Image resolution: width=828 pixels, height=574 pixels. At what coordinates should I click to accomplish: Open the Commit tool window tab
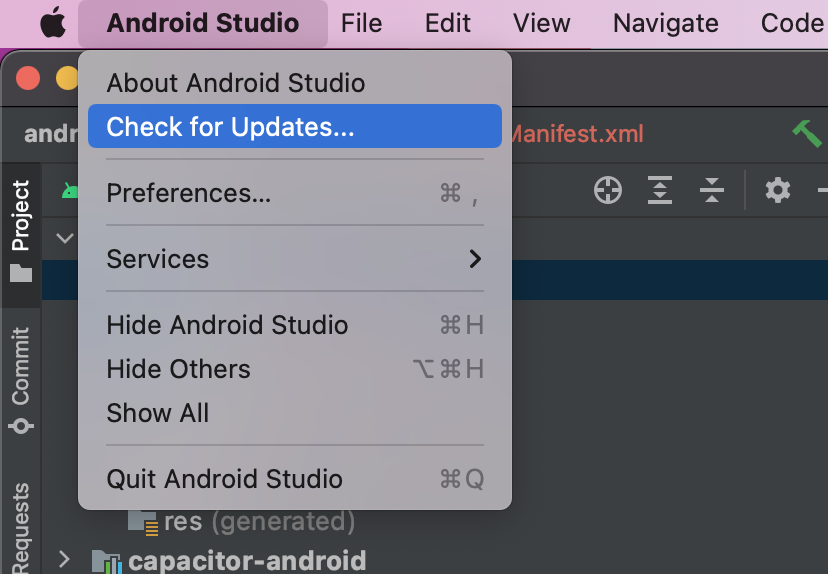[x=21, y=380]
